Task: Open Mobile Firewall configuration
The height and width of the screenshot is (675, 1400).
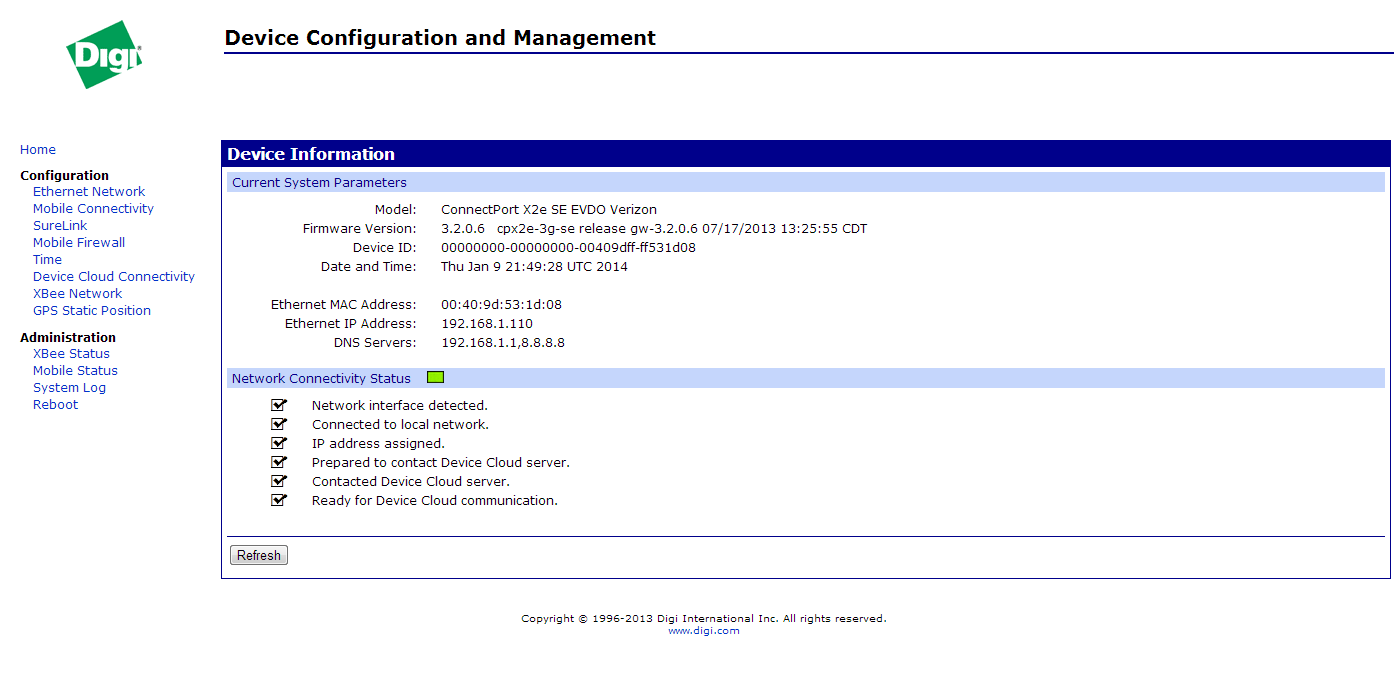Action: [79, 243]
